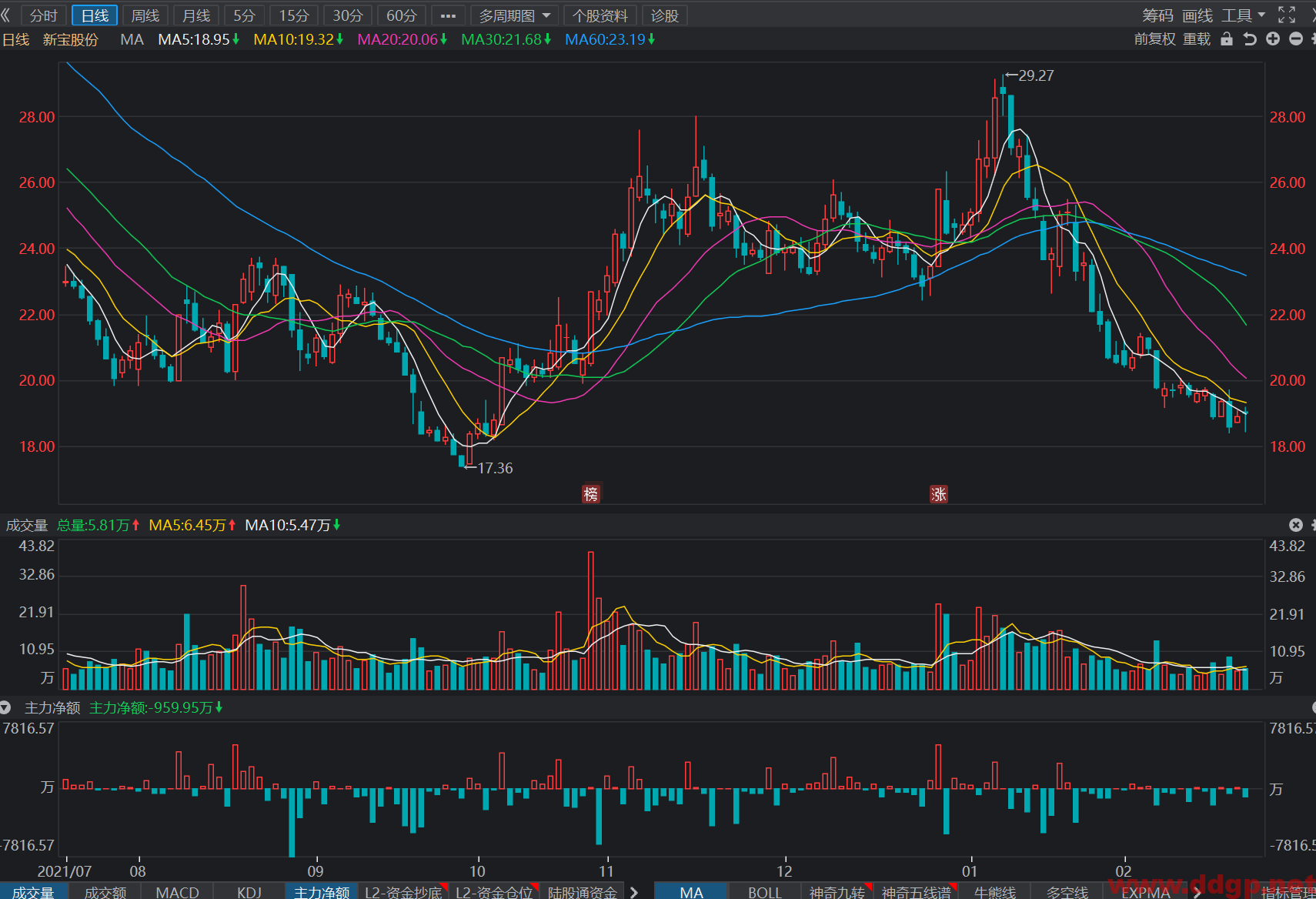Click the 11 month marker on time axis
Viewport: 1316px width, 899px height.
606,871
